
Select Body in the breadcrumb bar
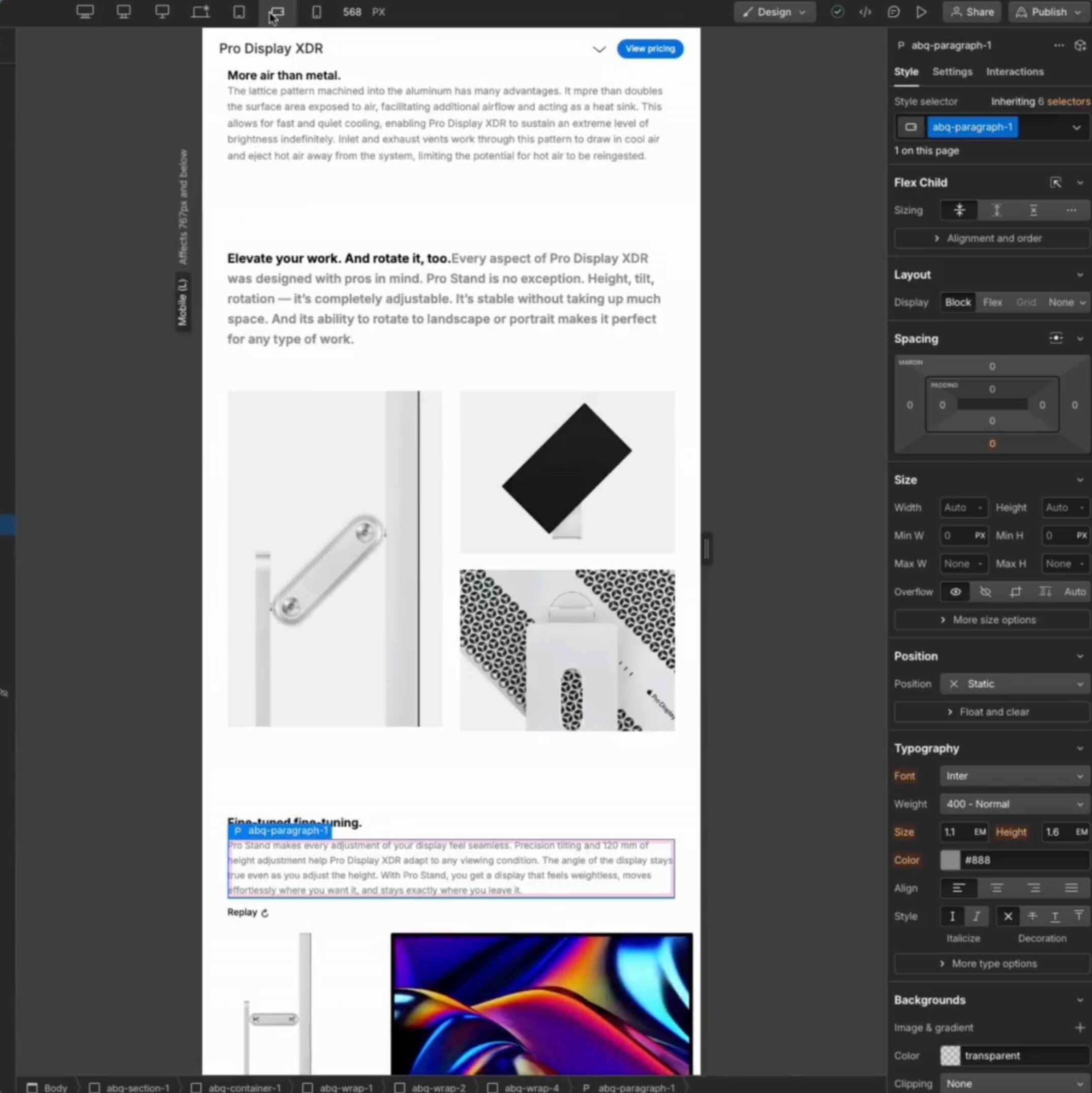pyautogui.click(x=48, y=1087)
